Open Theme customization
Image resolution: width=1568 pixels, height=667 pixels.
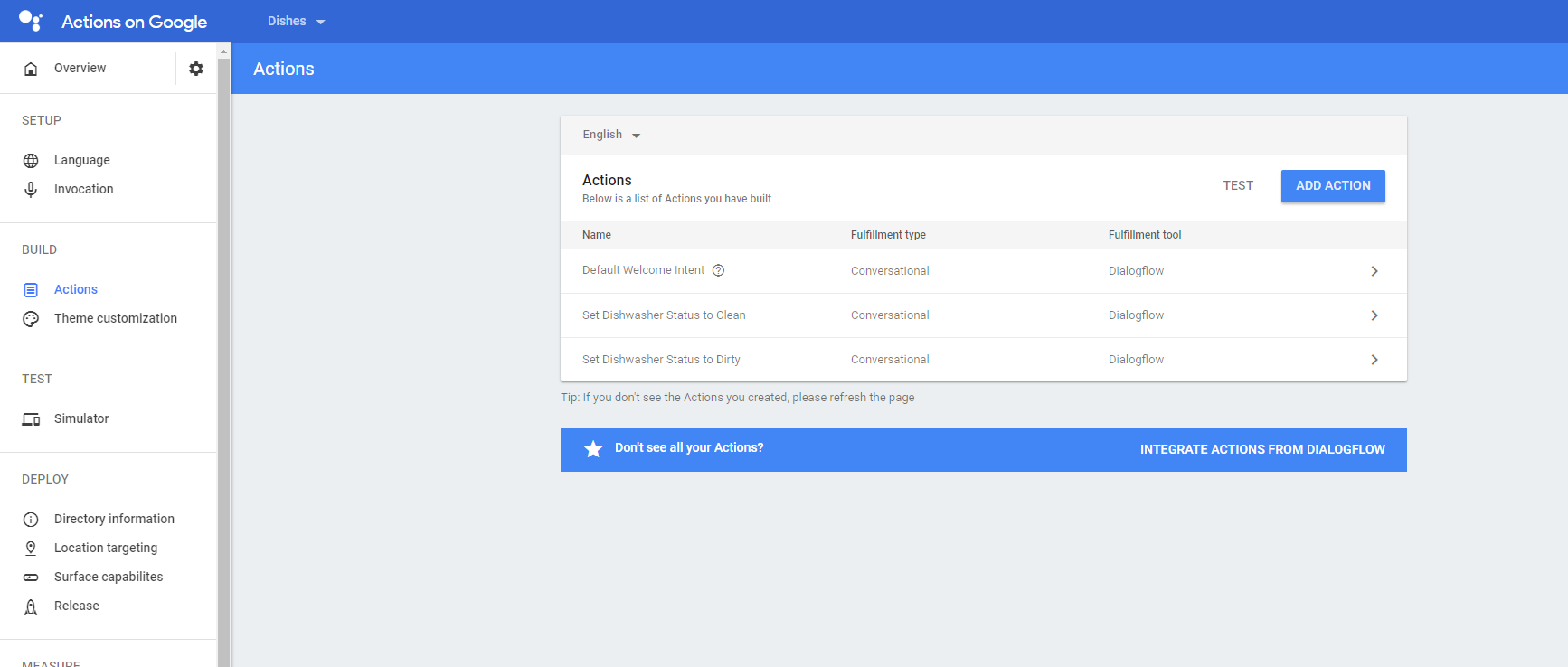click(x=116, y=318)
